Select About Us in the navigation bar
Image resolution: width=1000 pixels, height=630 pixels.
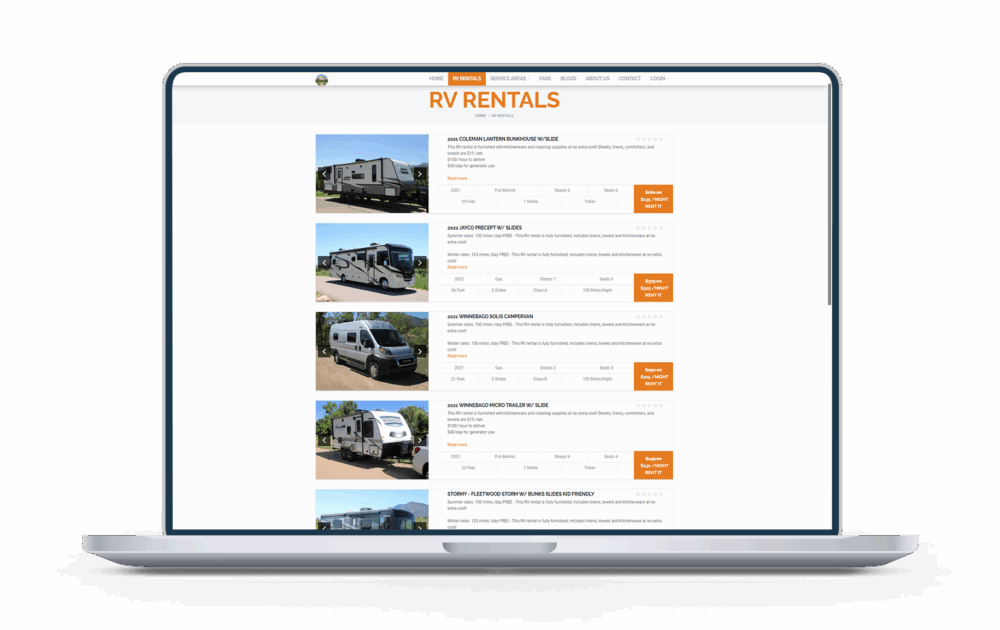coord(597,78)
